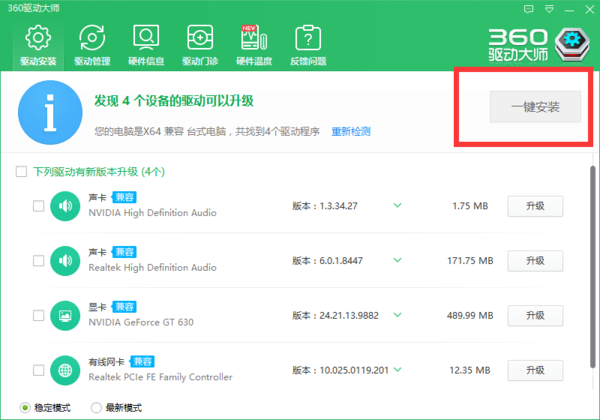Click 升级 for NVIDIA High Definition Audio

tap(535, 206)
